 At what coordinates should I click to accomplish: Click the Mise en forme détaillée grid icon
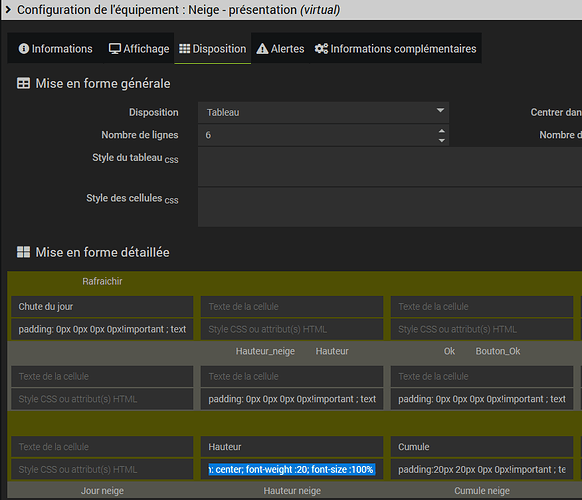point(23,252)
